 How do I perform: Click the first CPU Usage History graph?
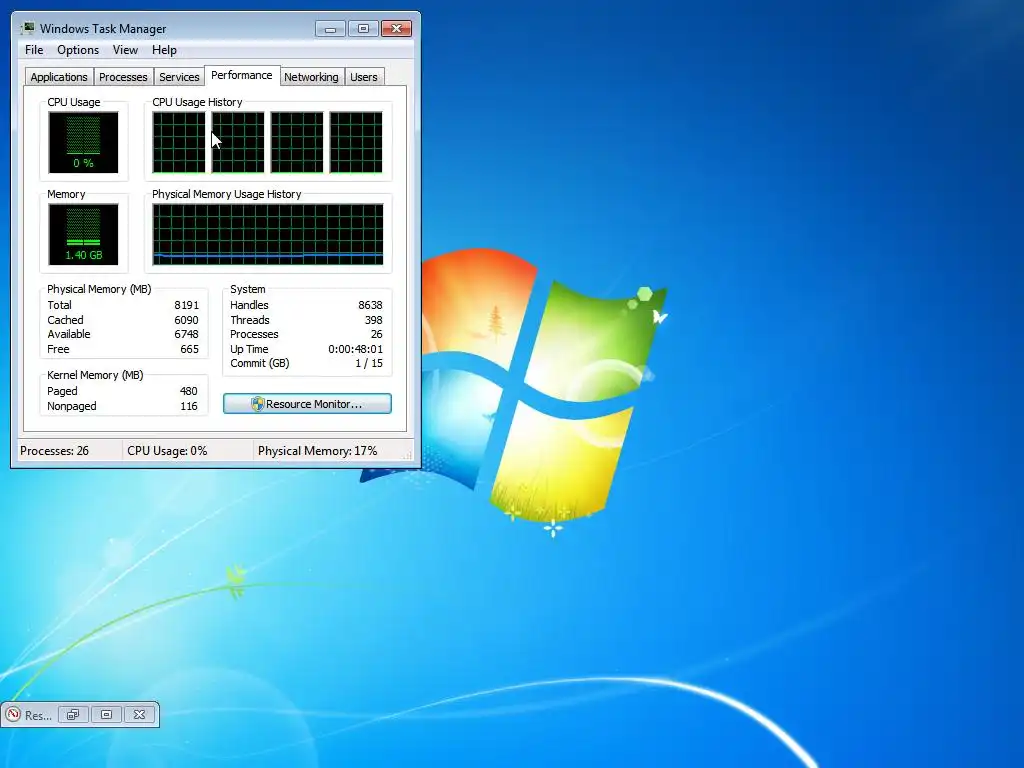178,142
